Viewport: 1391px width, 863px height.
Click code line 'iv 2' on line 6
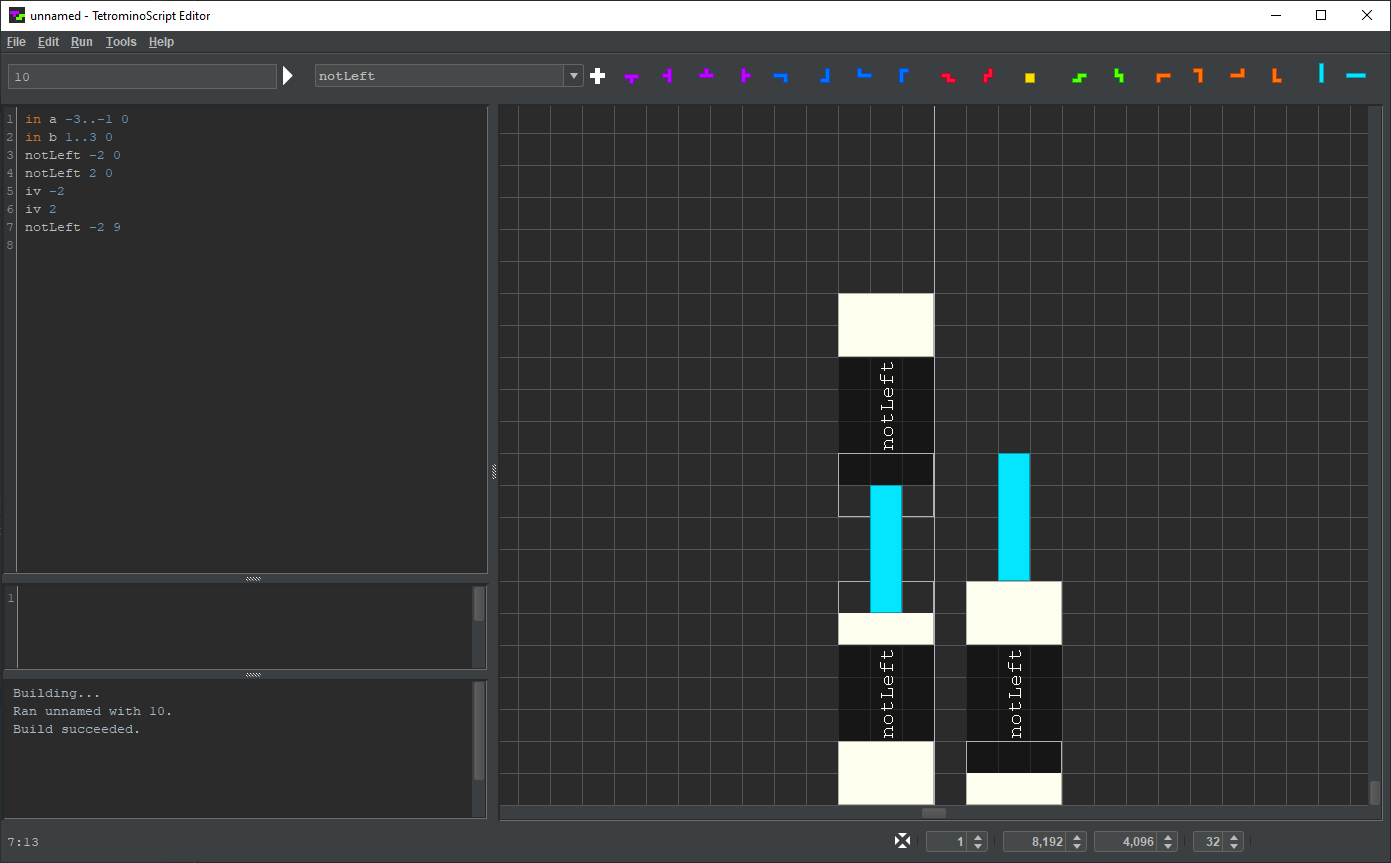(x=41, y=209)
